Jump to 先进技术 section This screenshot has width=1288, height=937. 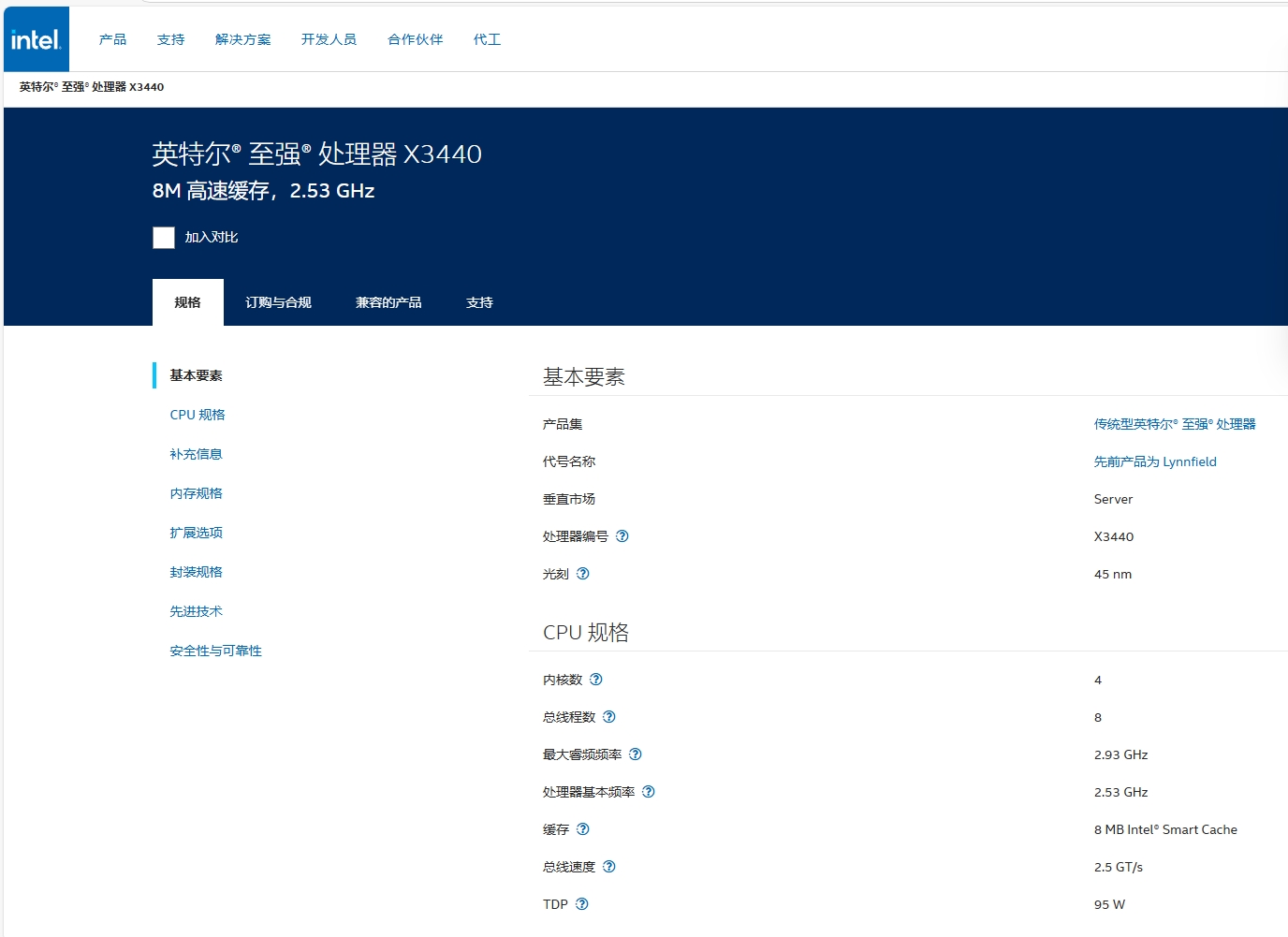pyautogui.click(x=197, y=611)
